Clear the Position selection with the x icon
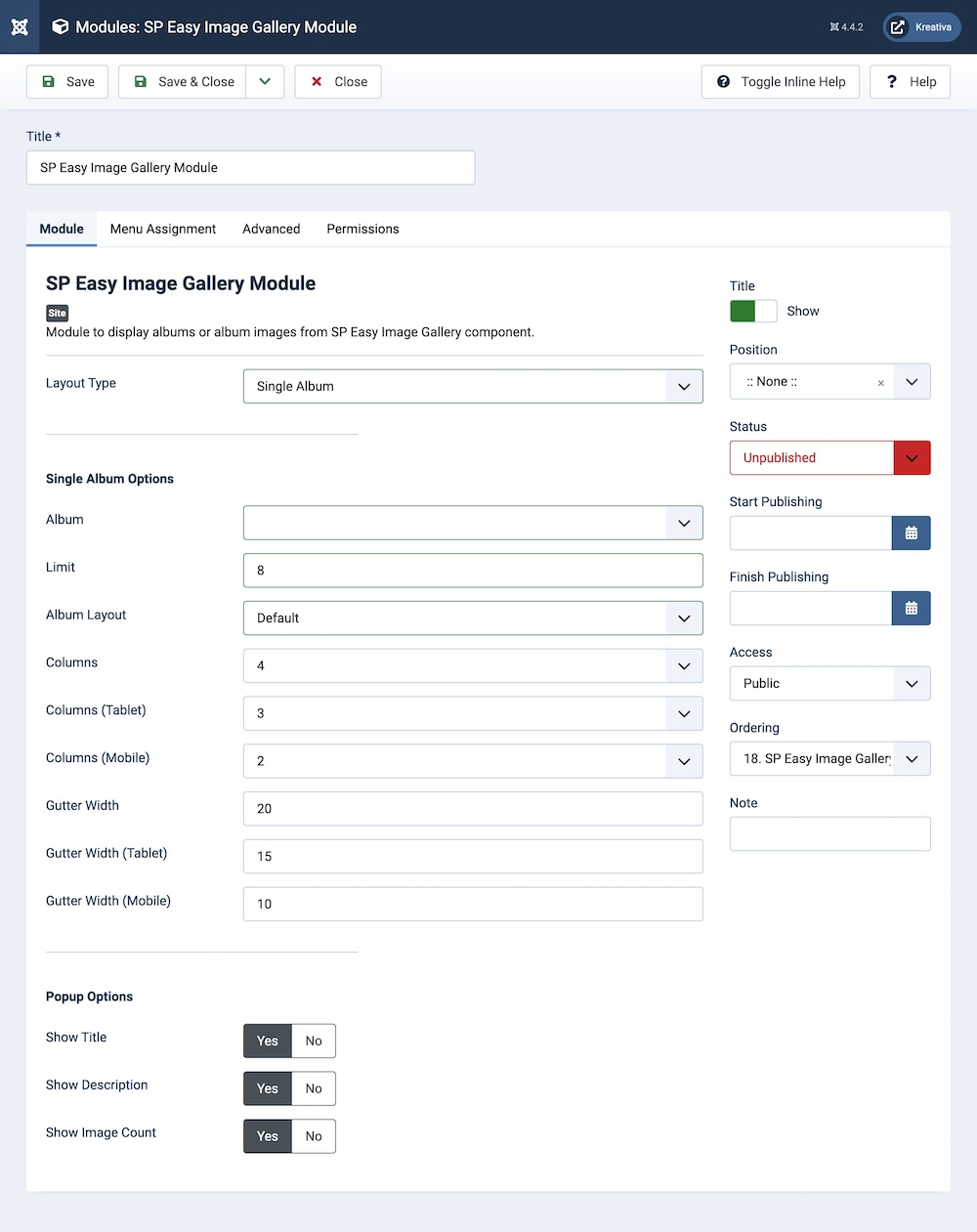This screenshot has height=1232, width=977. (x=880, y=383)
